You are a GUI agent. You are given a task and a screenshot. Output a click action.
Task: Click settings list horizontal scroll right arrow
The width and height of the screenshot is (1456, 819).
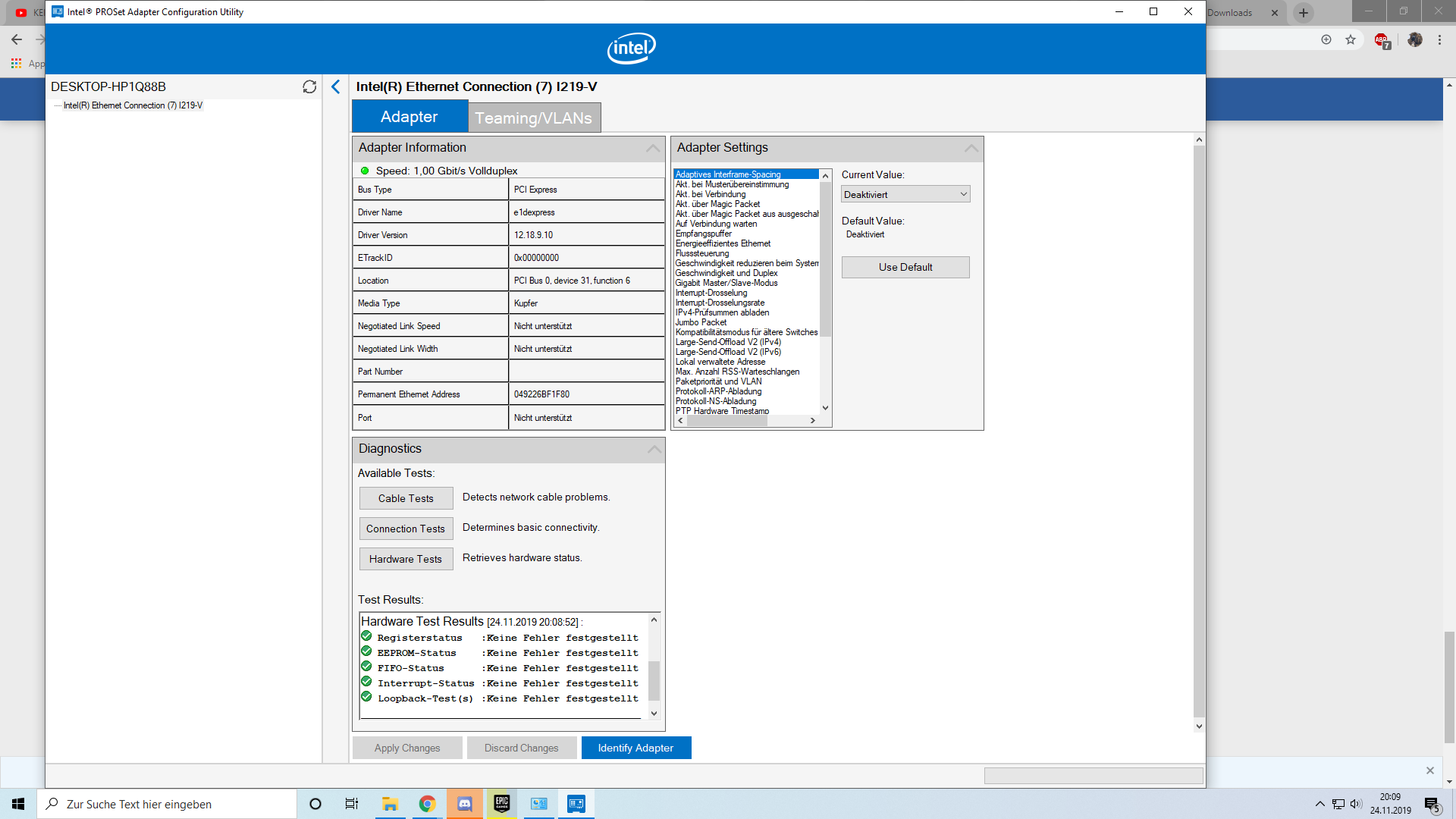tap(813, 420)
